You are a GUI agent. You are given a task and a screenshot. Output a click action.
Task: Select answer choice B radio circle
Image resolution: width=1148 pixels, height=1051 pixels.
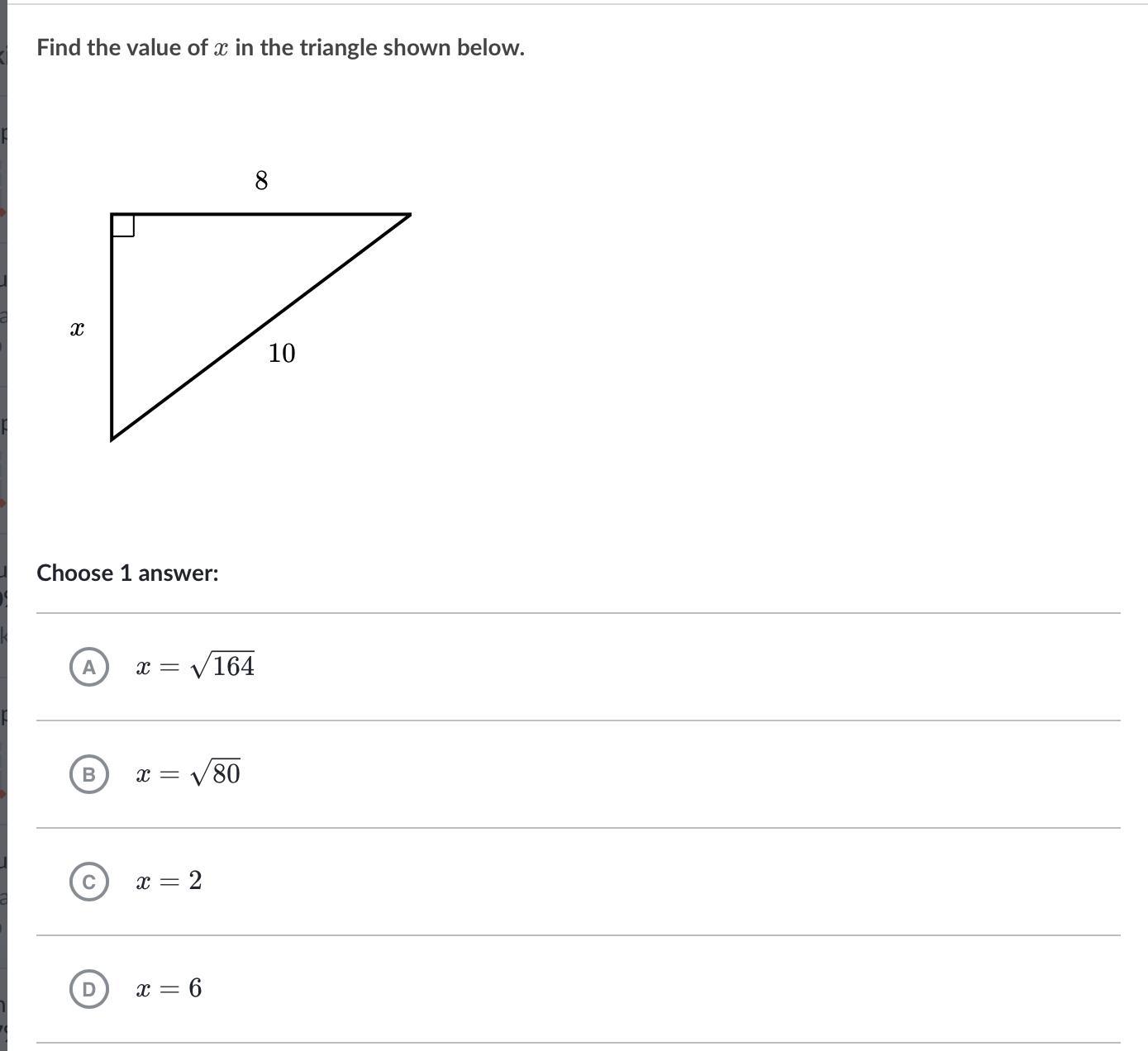point(89,774)
